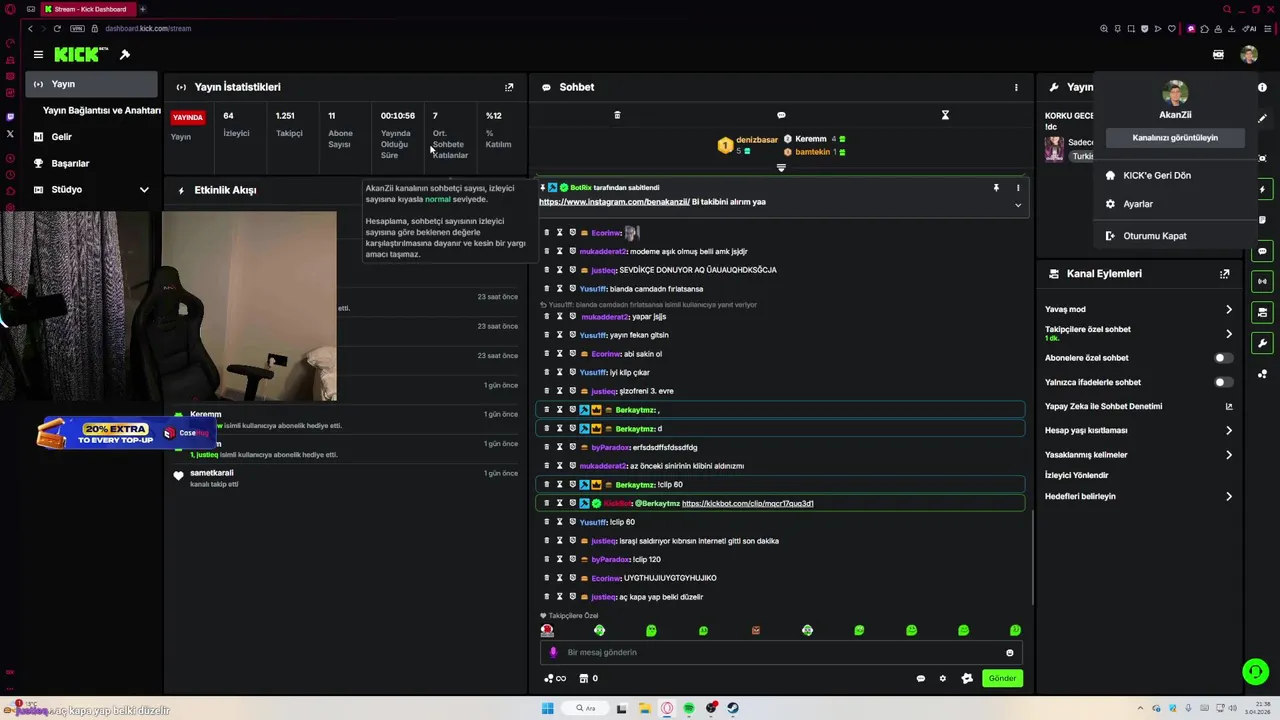The width and height of the screenshot is (1280, 720).
Task: Click the pin icon beside the Kick logo
Action: 125,55
